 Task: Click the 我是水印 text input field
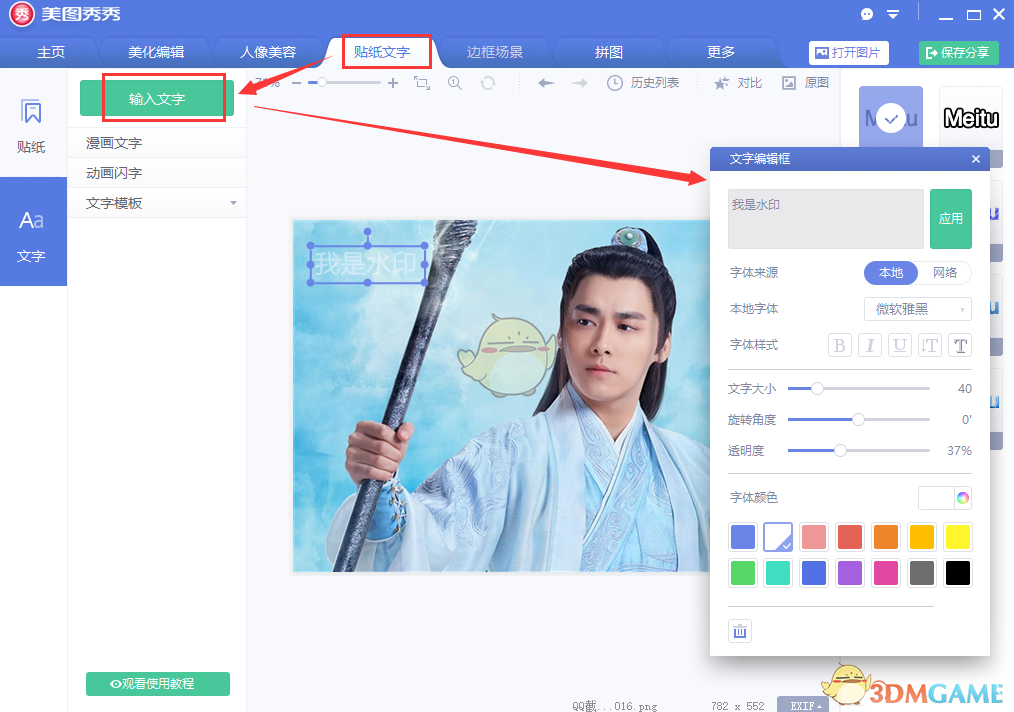click(825, 218)
